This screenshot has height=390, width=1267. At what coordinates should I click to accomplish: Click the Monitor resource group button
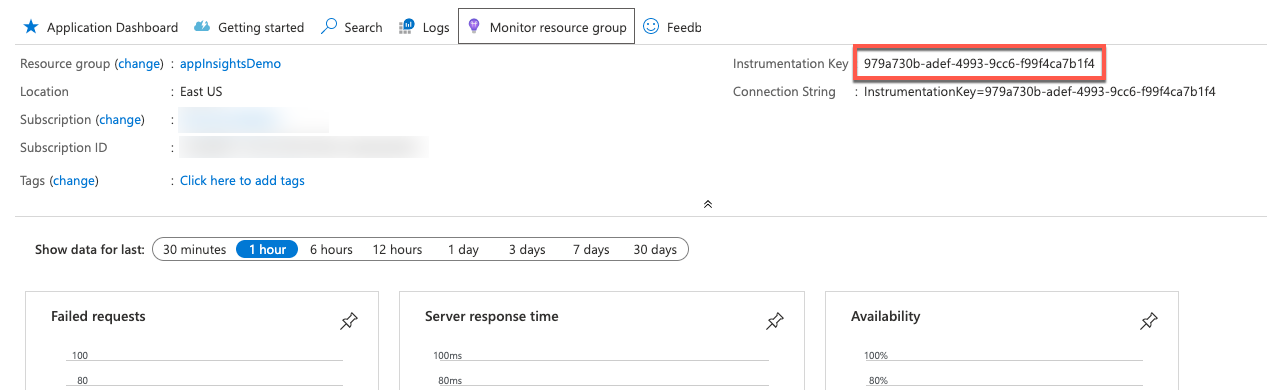[x=546, y=27]
